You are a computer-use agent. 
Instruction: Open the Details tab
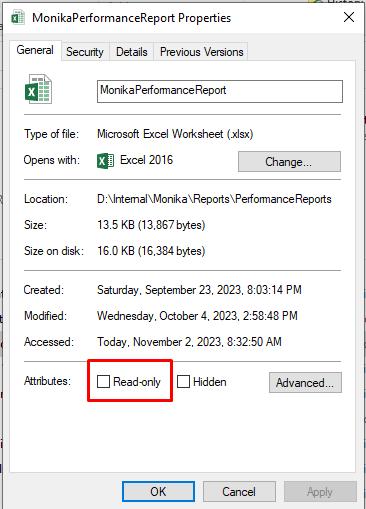[132, 52]
